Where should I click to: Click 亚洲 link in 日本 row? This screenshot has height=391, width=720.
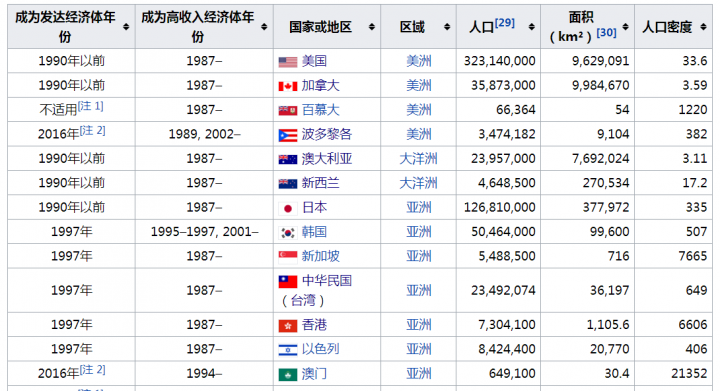tap(418, 207)
